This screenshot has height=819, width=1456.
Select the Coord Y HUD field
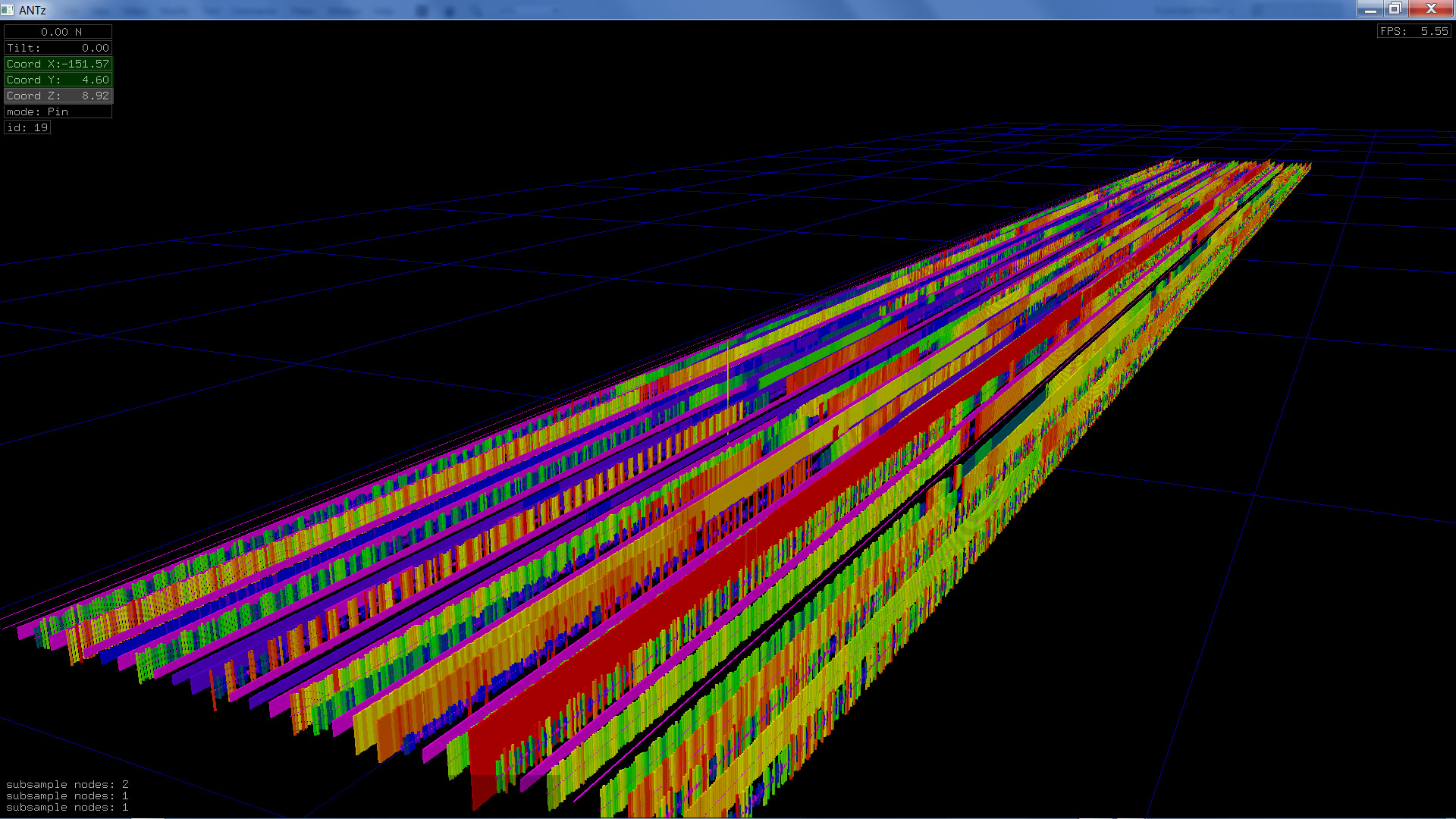(58, 80)
